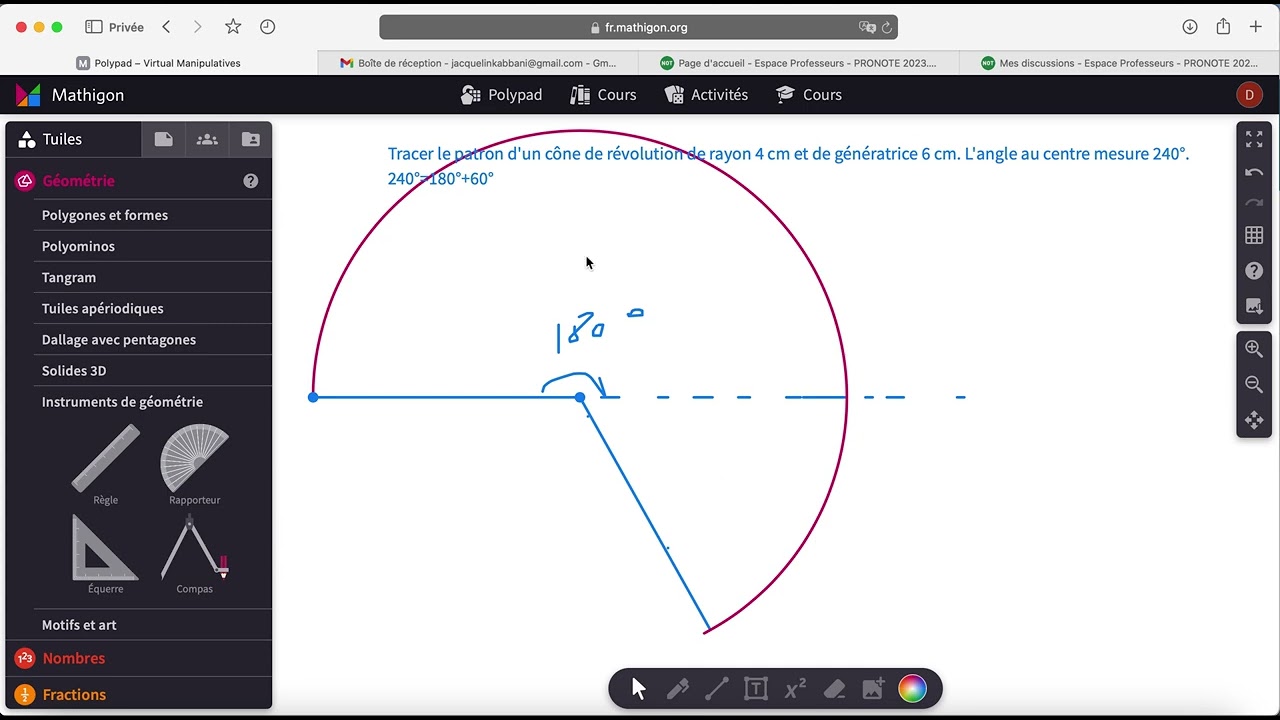The image size is (1280, 720).
Task: Toggle Safari sidebar Privée button
Action: (x=114, y=27)
